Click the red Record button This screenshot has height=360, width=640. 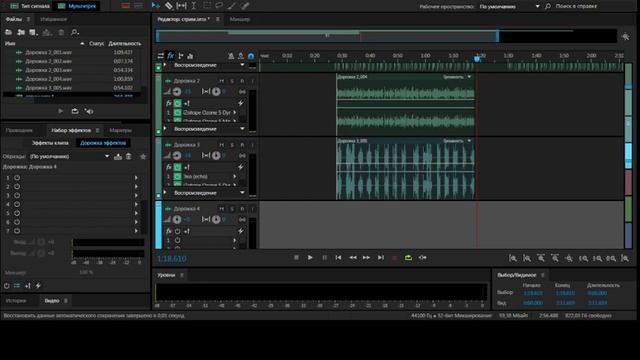pos(394,258)
